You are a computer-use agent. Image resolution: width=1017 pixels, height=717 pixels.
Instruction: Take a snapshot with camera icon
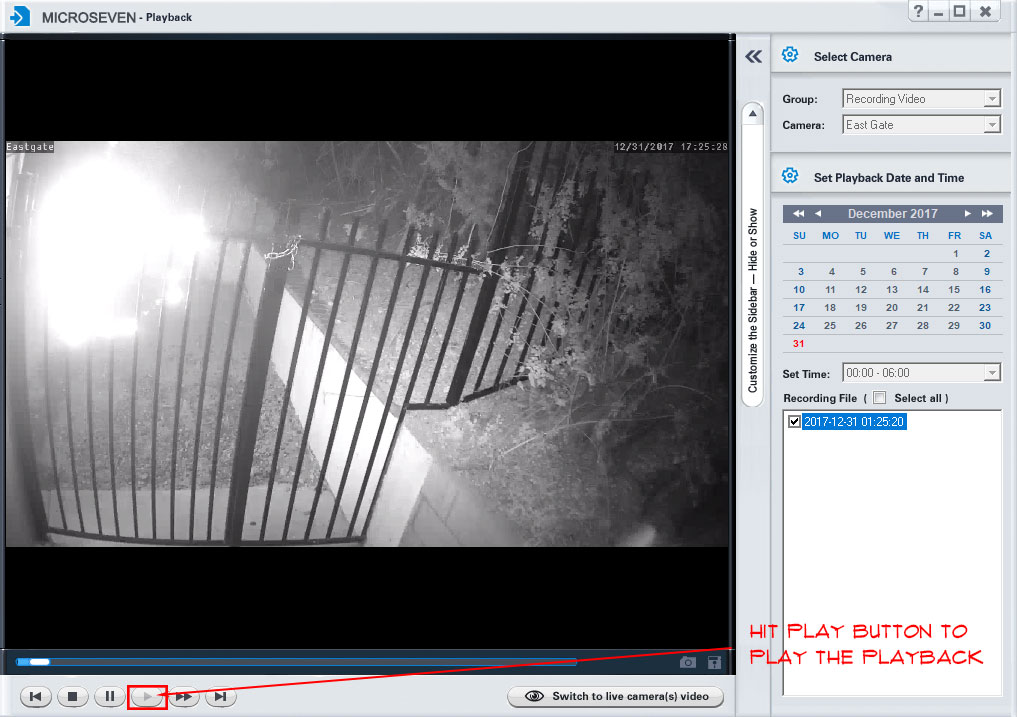coord(688,662)
